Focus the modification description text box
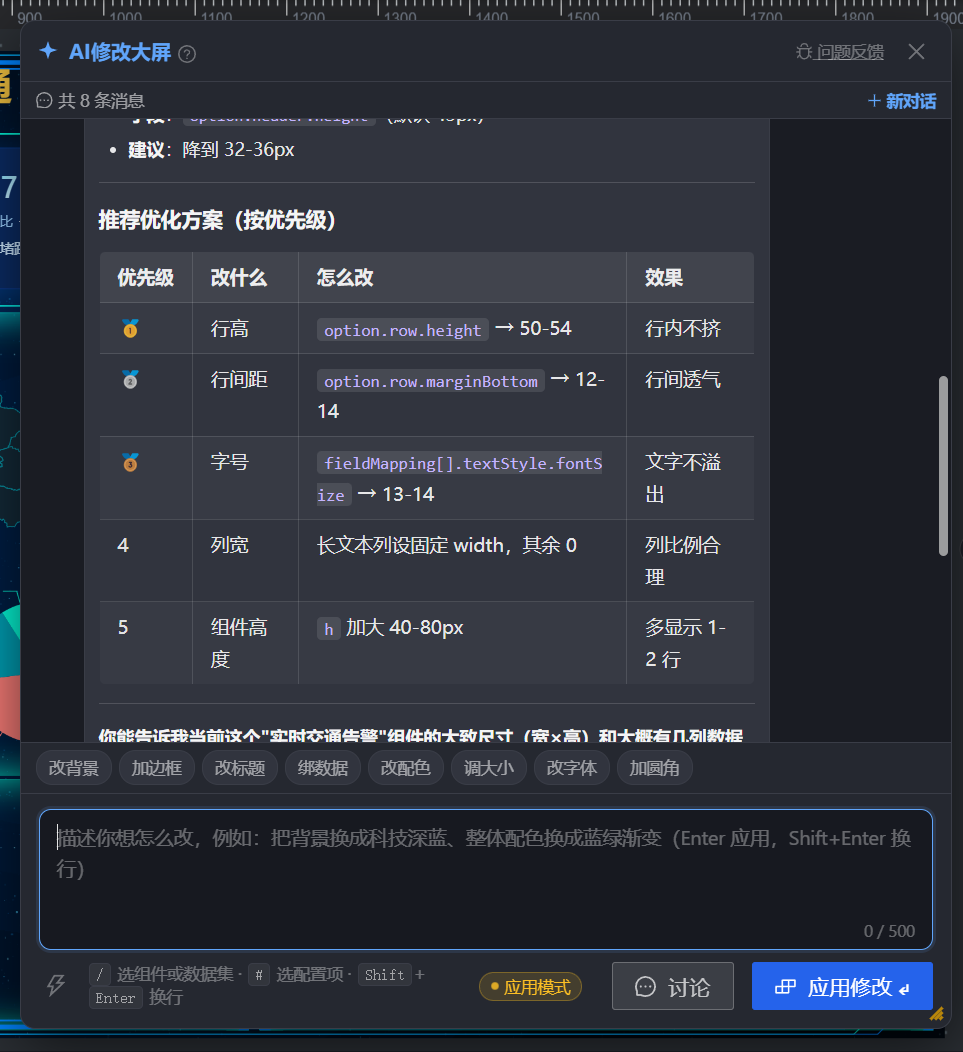Viewport: 963px width, 1052px height. click(486, 879)
